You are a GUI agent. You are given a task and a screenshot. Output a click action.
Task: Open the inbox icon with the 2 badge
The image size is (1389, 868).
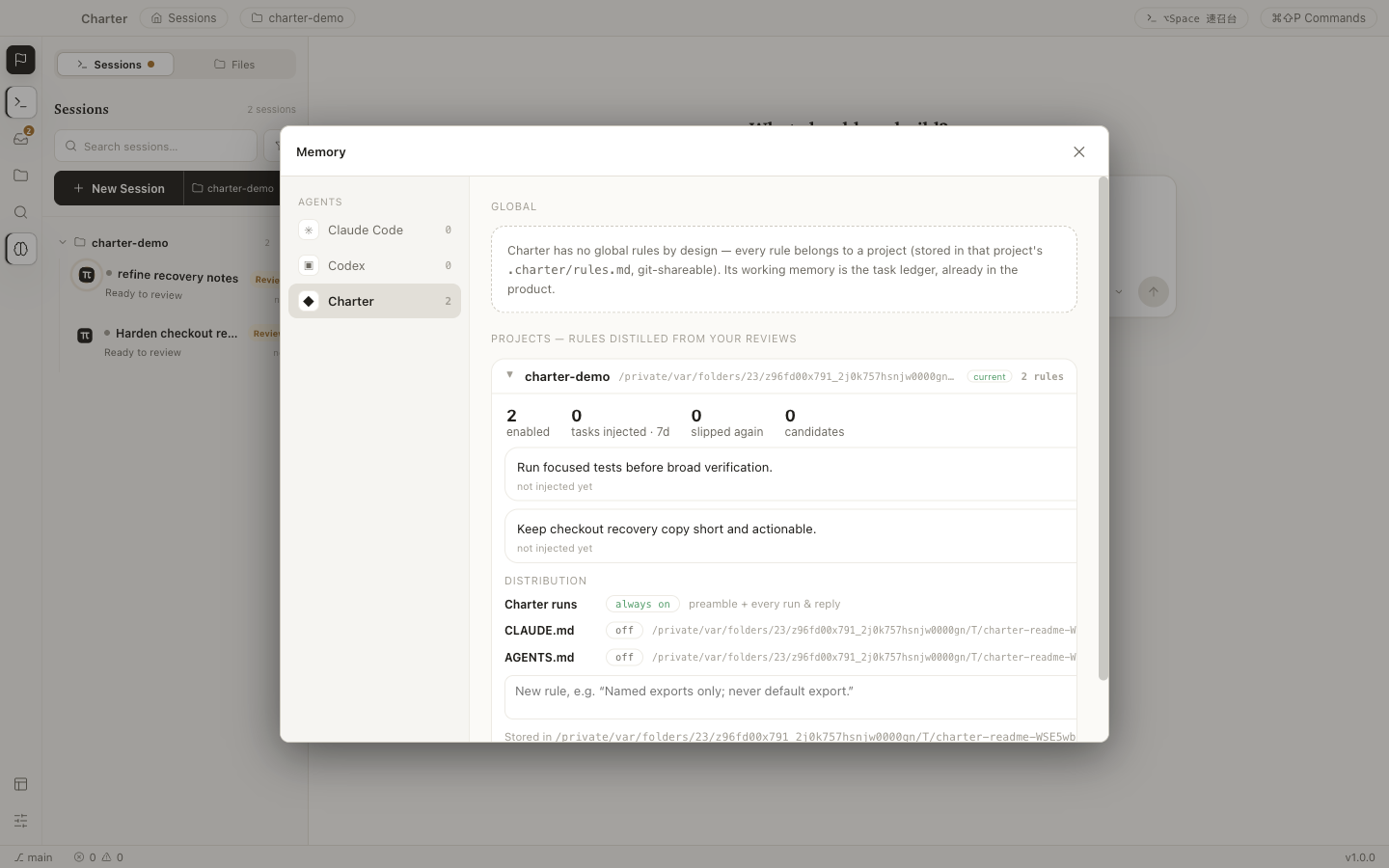click(x=20, y=139)
